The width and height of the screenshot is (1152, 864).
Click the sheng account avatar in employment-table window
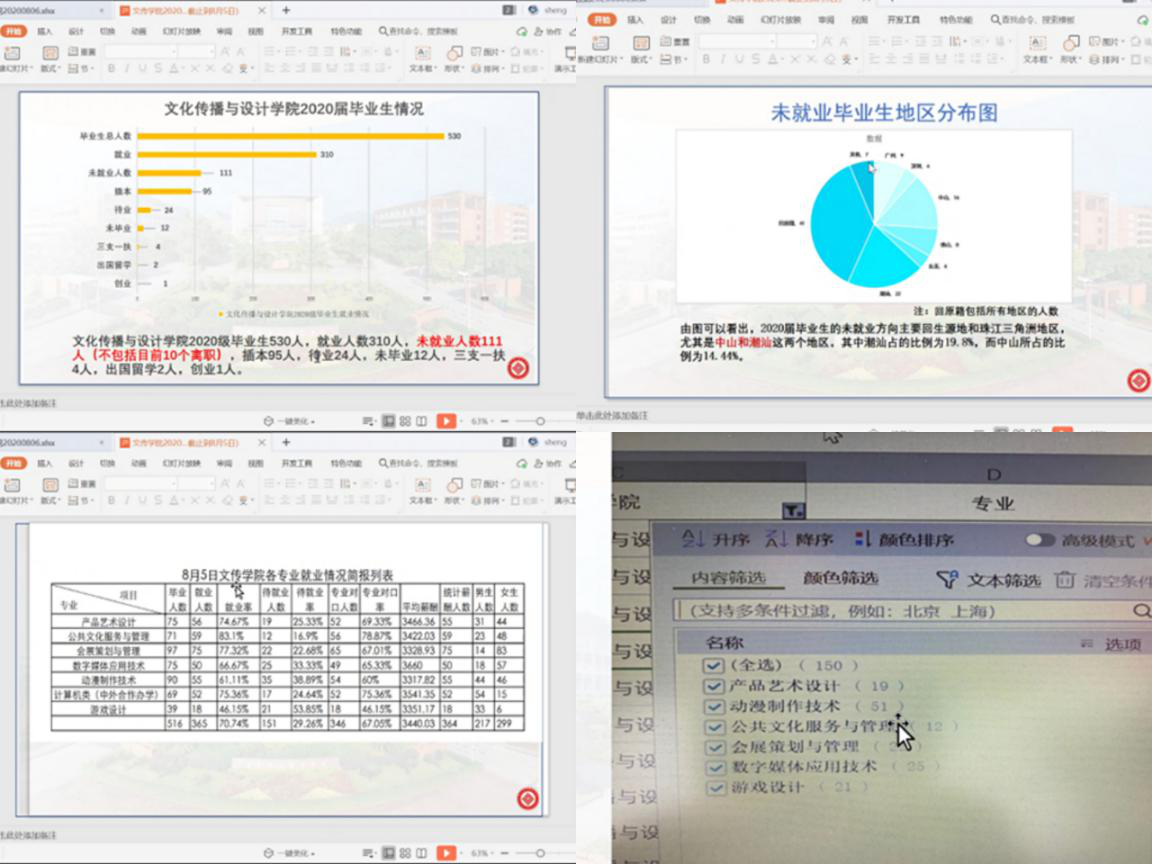[x=533, y=442]
